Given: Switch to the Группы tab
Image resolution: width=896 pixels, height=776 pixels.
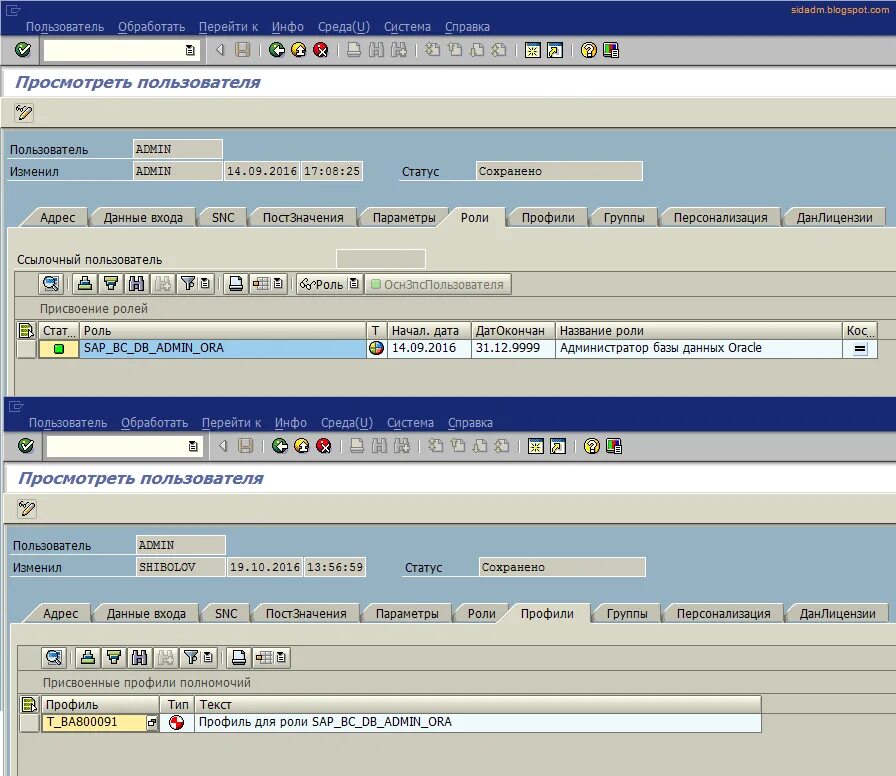Looking at the screenshot, I should [x=623, y=217].
